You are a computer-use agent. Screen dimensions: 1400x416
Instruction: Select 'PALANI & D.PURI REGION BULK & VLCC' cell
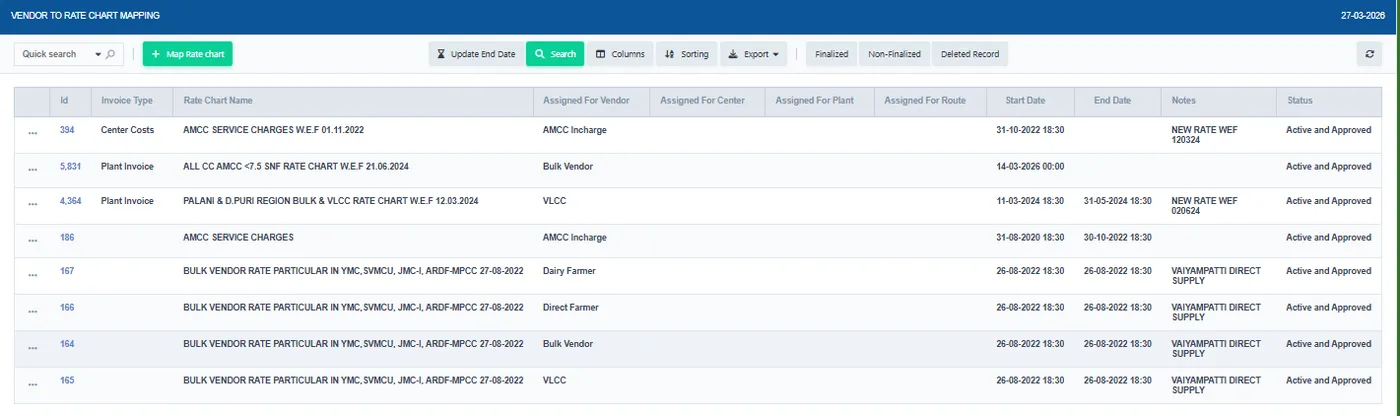pos(330,201)
